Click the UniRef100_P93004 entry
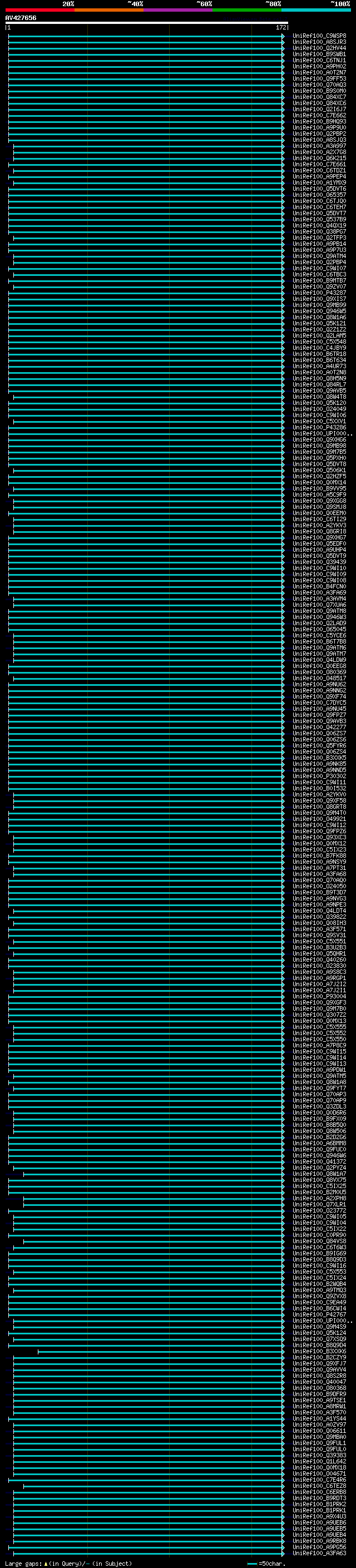This screenshot has width=356, height=1568. (x=319, y=996)
